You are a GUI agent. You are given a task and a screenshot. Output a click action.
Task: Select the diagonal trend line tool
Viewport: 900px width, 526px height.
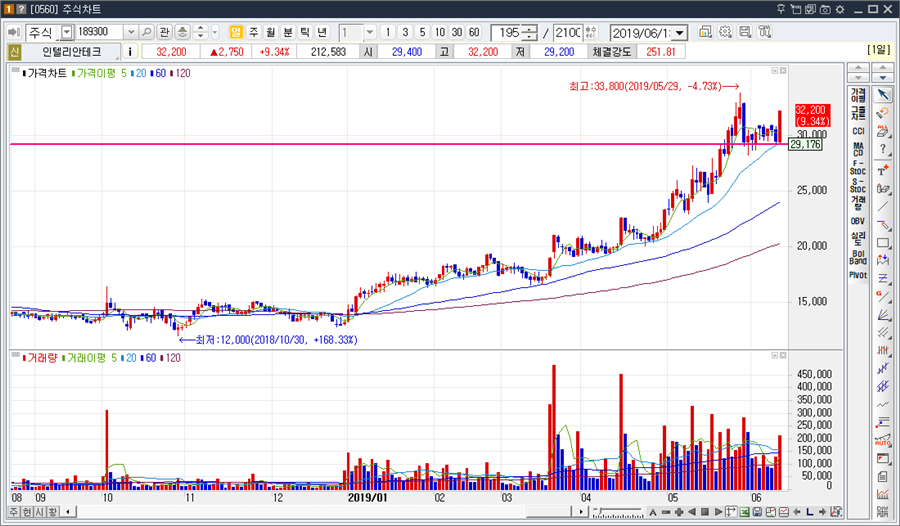tap(883, 207)
